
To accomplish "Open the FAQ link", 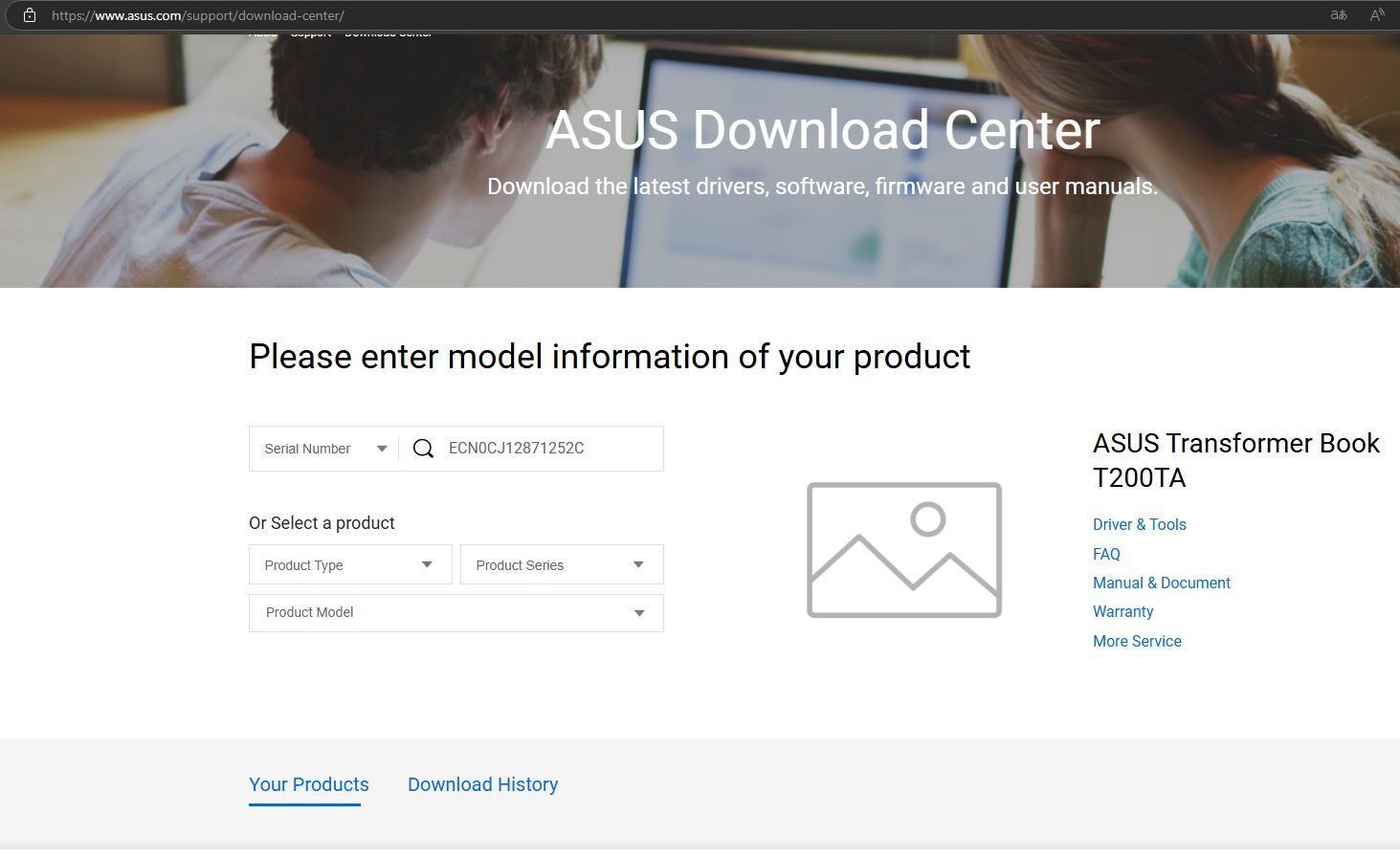I will point(1106,554).
